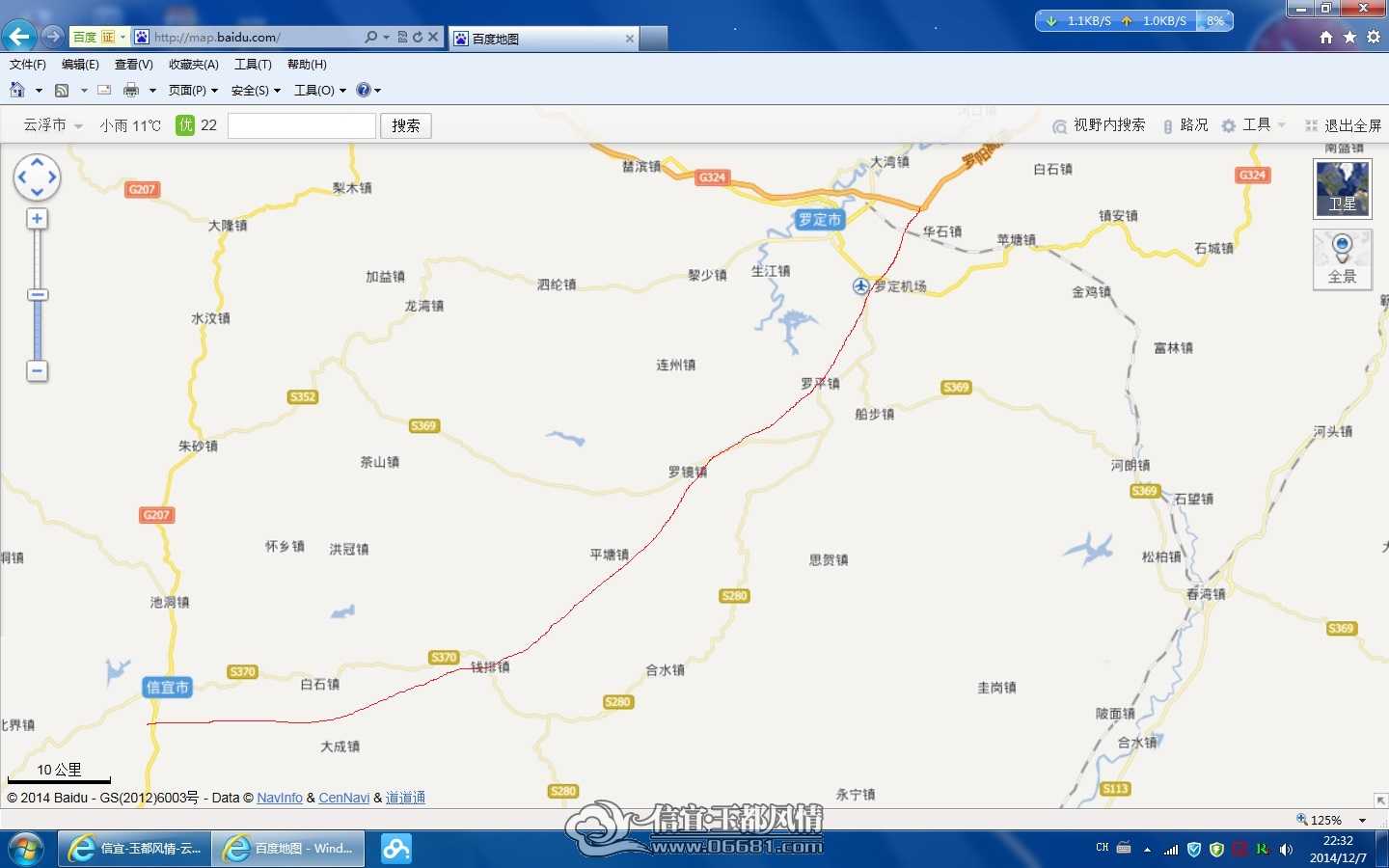Toggle the 卫星 satellite map view
Image resolution: width=1389 pixels, height=868 pixels.
click(1342, 188)
